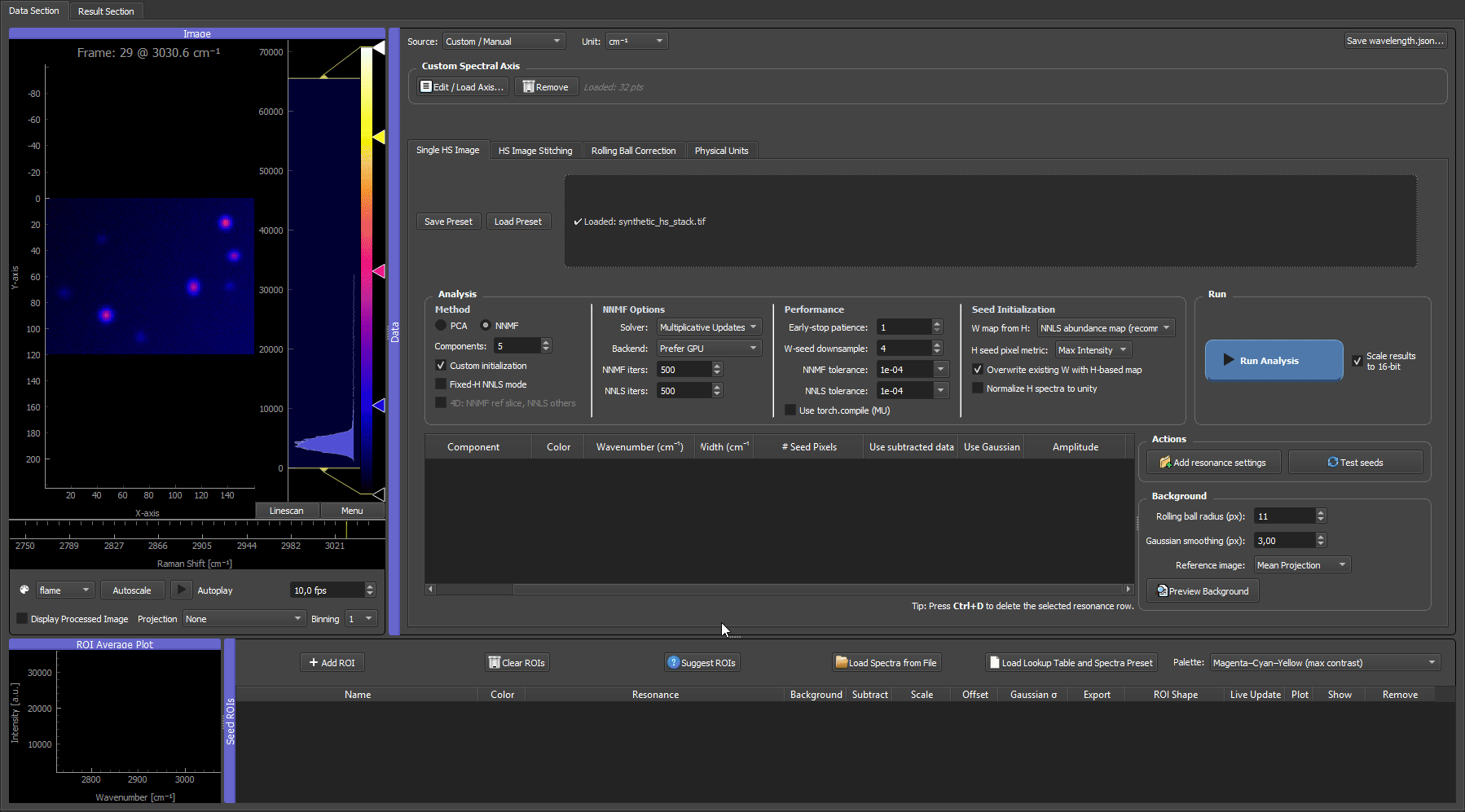The image size is (1465, 812).
Task: Open Backend dropdown Prefer GPU
Action: point(709,349)
